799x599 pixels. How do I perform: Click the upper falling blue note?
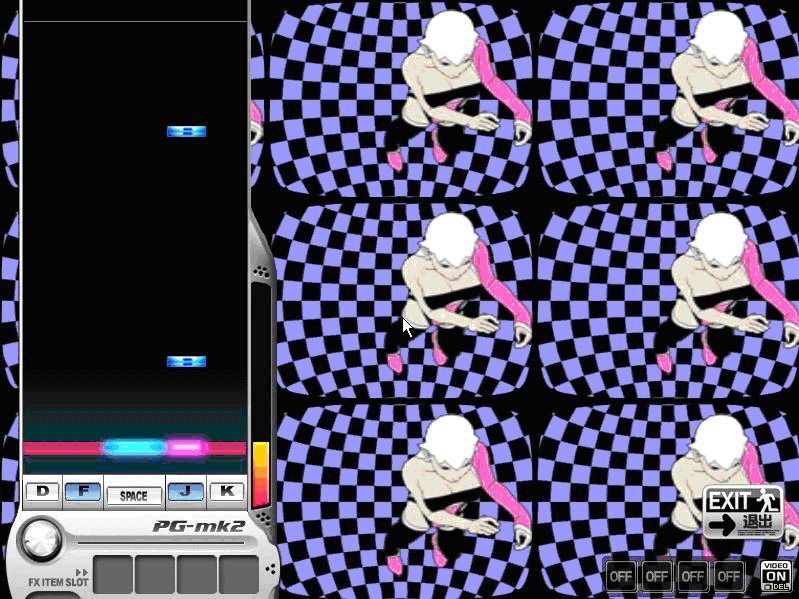click(186, 131)
